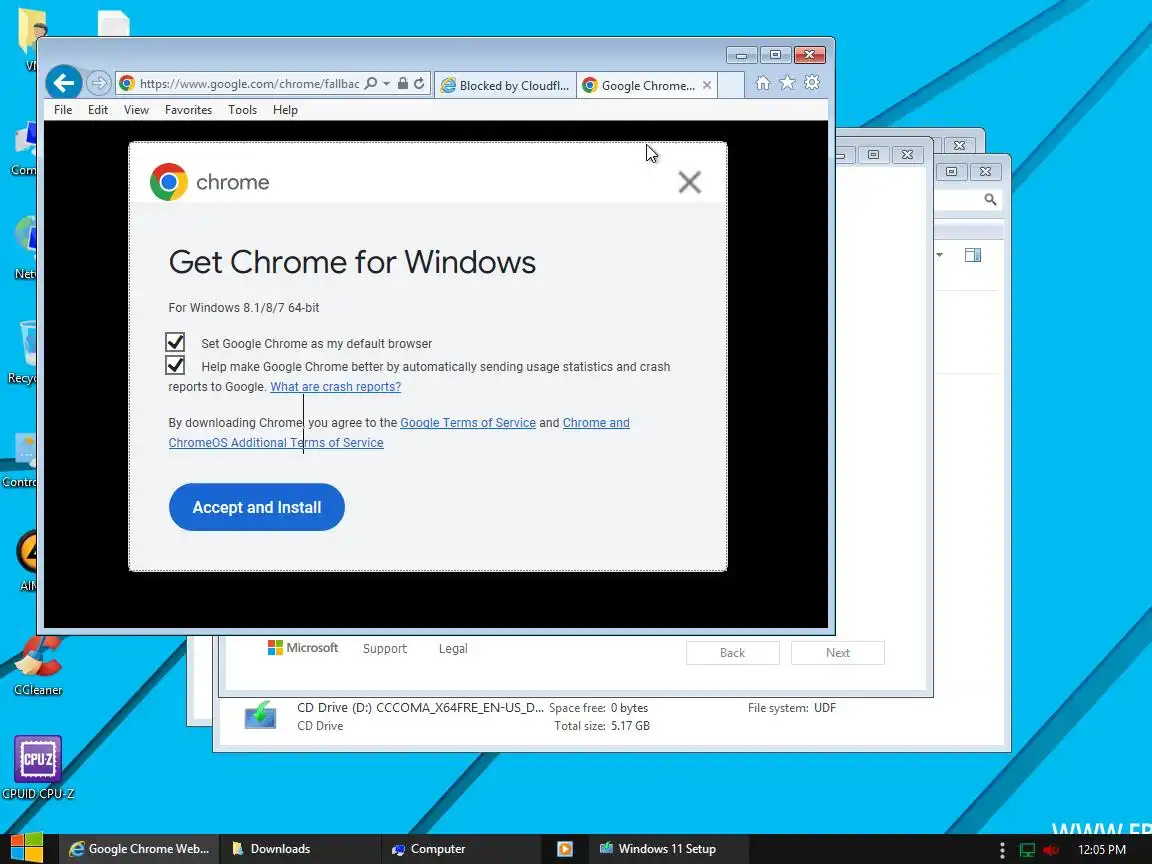Open address bar dropdown arrow
Screen dimensions: 1152x864
[386, 84]
